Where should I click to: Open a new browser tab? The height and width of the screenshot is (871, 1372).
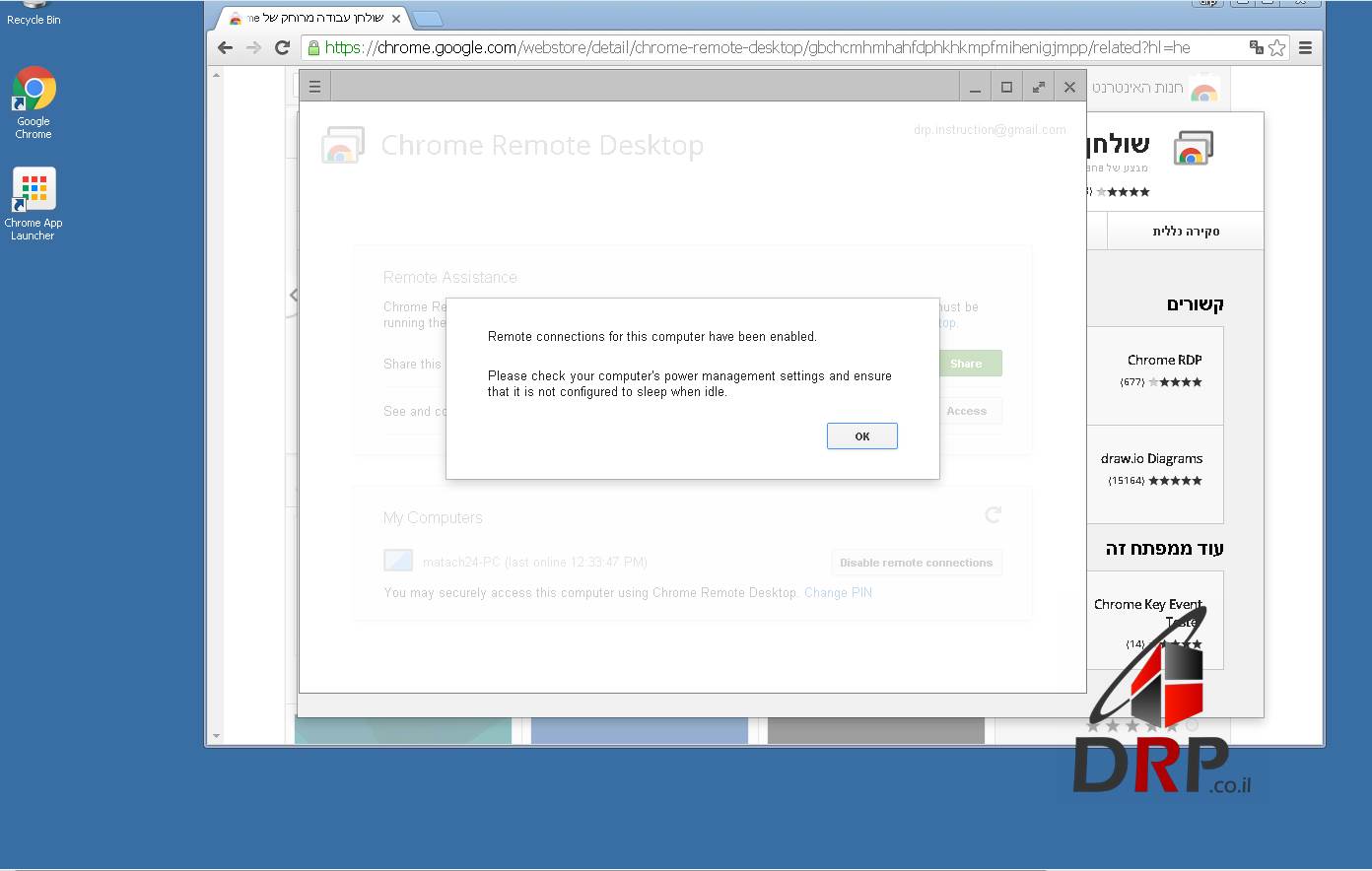tap(427, 19)
